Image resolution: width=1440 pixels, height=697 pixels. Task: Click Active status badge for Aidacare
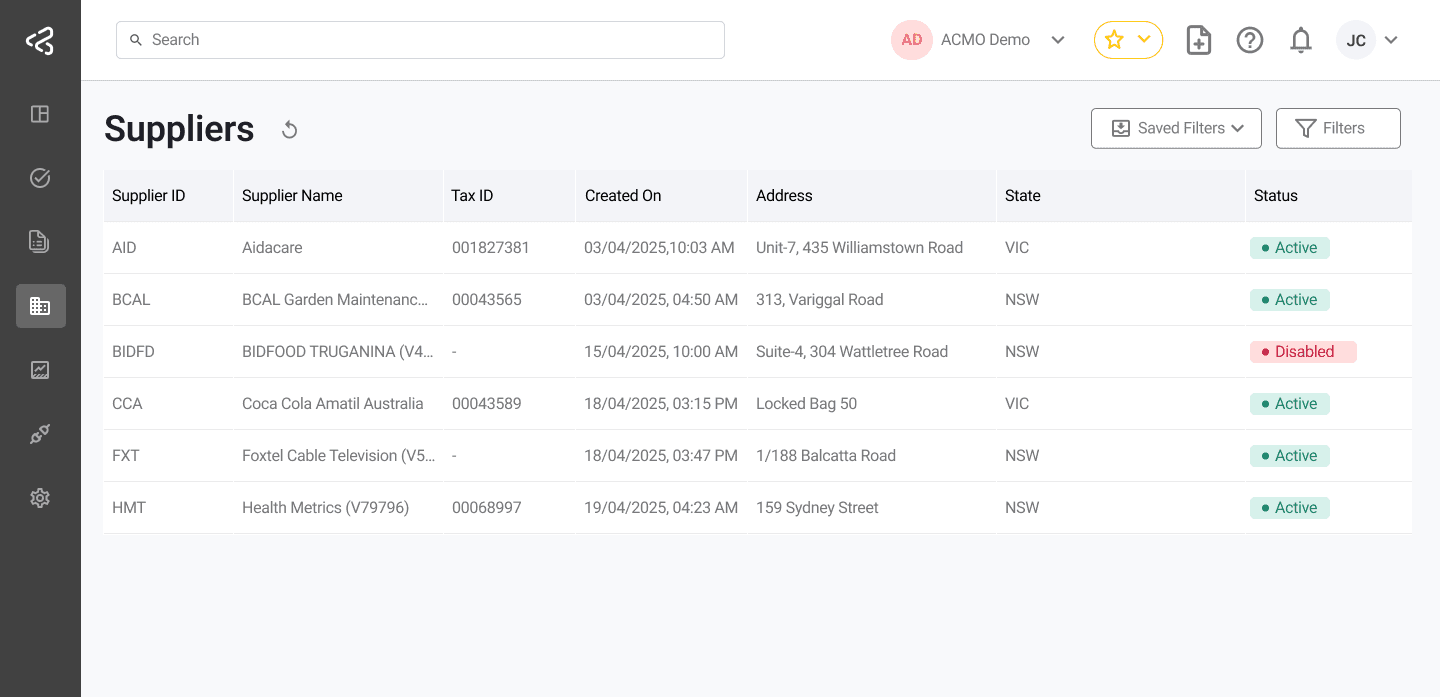click(1290, 248)
